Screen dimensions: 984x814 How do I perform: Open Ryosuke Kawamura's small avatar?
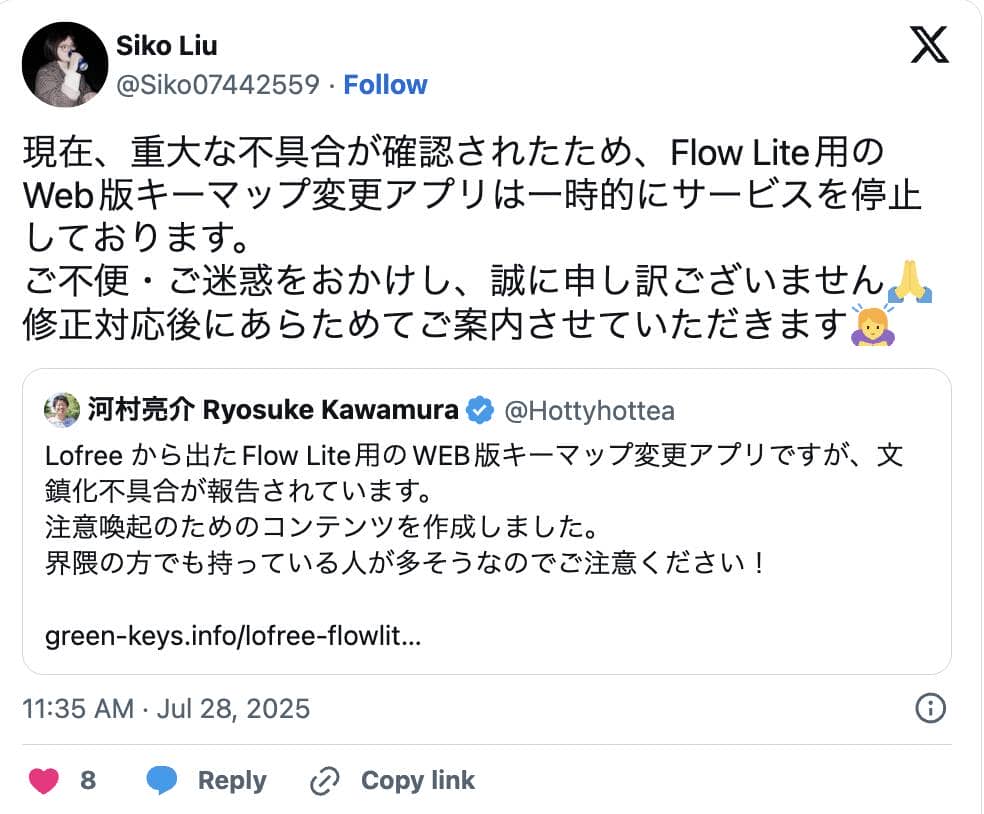click(x=62, y=410)
